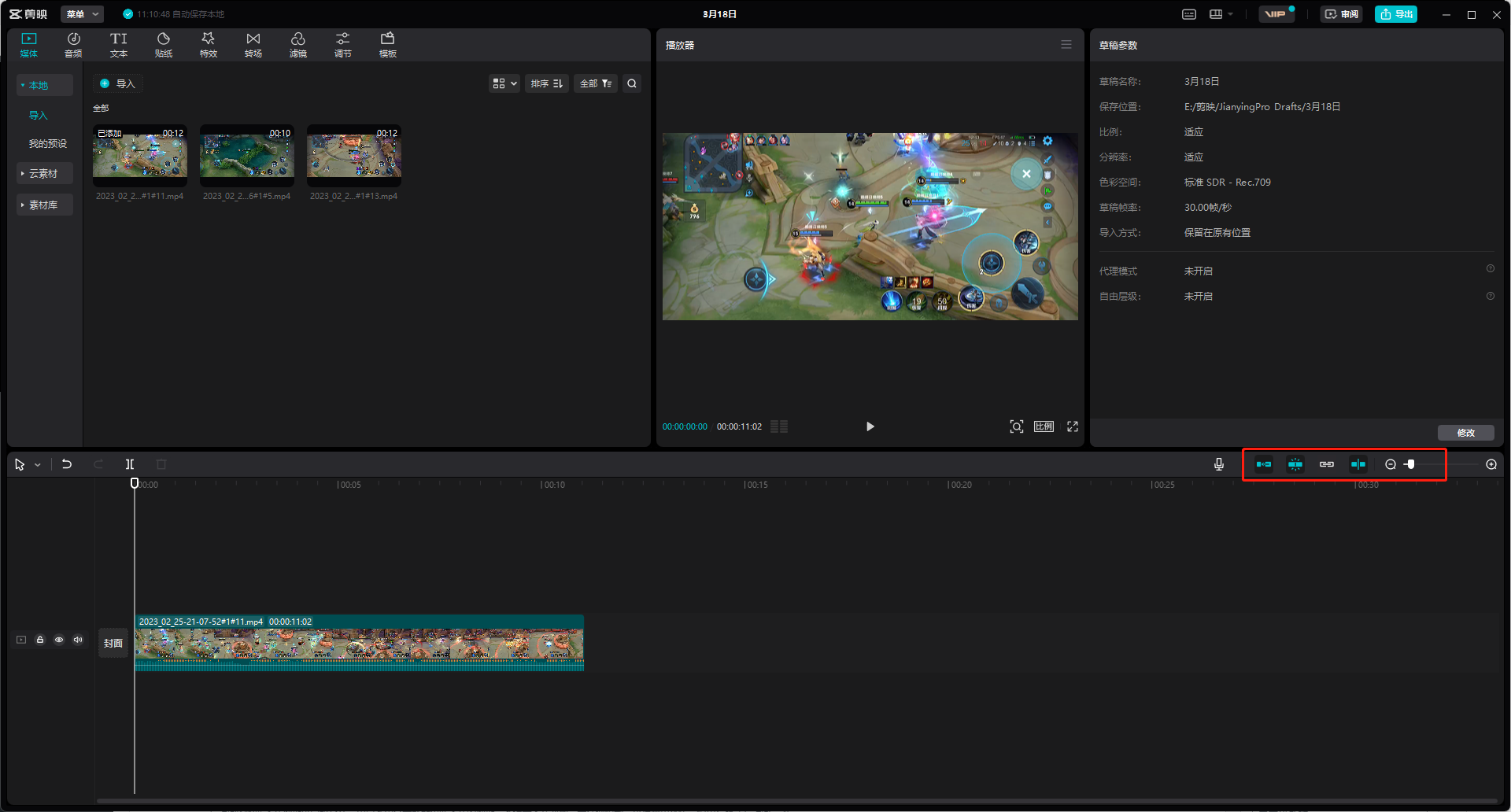
Task: Zoom in the timeline with plus magnifier
Action: point(1491,464)
